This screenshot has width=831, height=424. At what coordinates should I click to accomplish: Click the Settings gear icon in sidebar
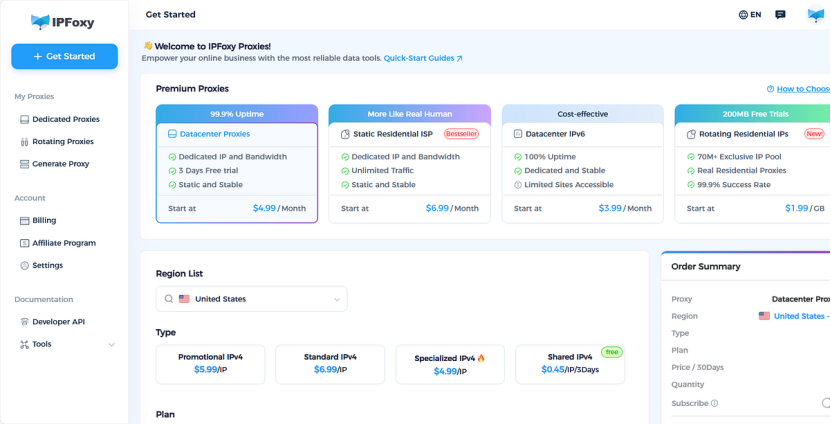(x=24, y=265)
